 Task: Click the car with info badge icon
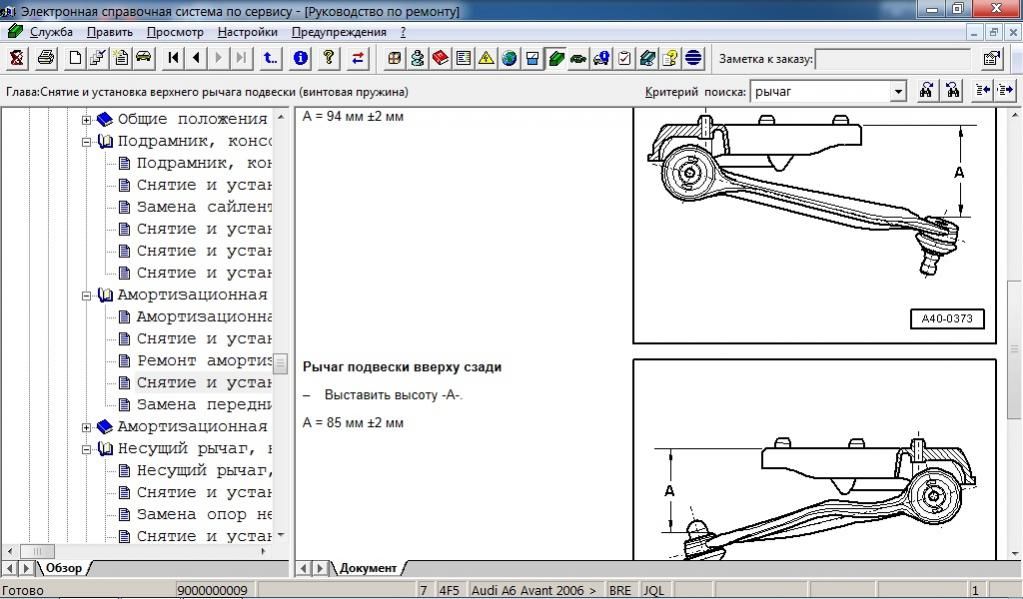click(x=601, y=59)
